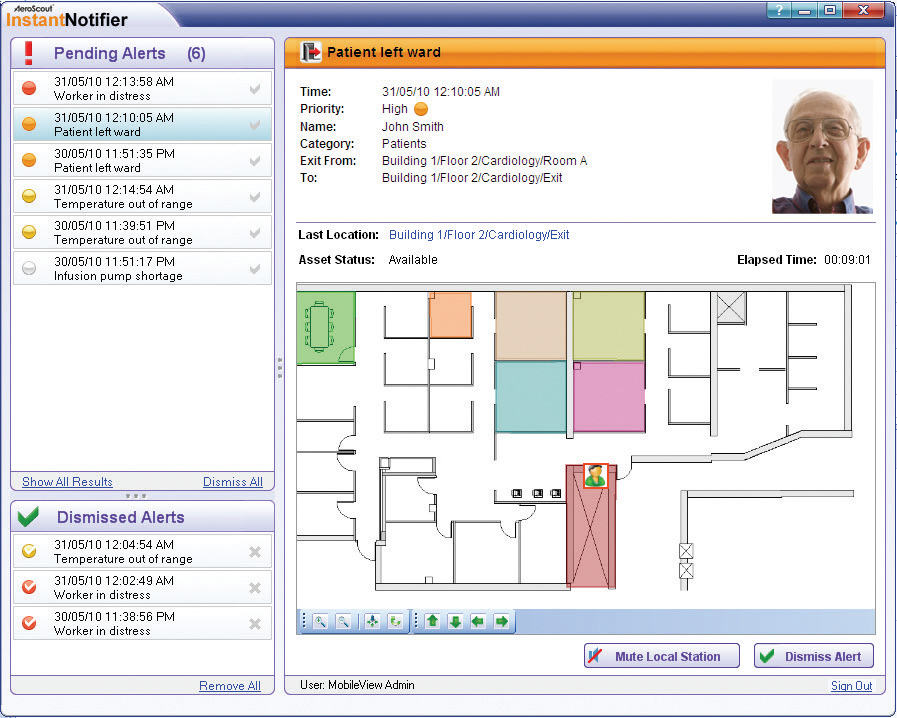897x718 pixels.
Task: Click the pink room on the floor map
Action: click(609, 396)
